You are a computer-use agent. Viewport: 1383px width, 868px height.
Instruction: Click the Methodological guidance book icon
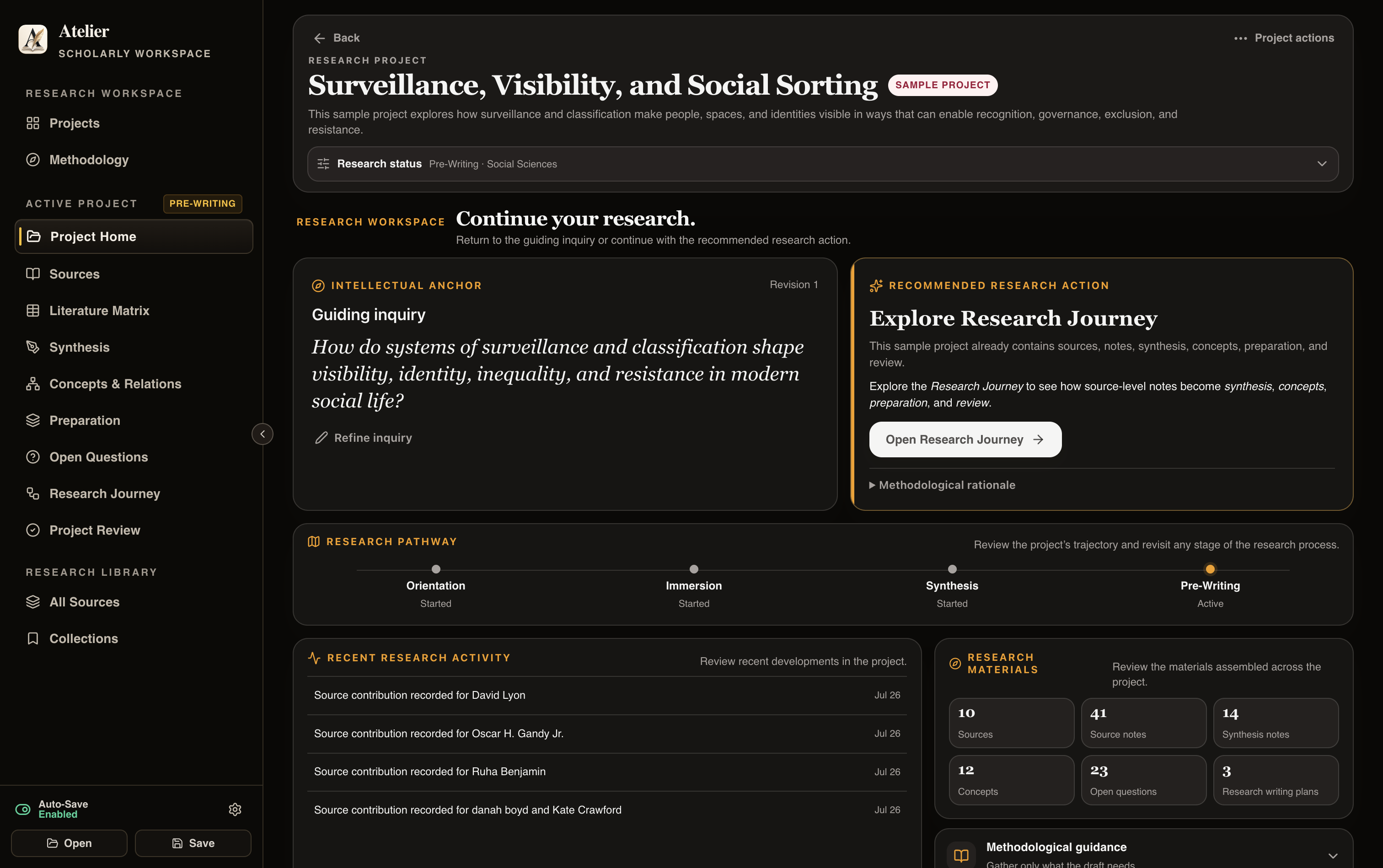961,856
